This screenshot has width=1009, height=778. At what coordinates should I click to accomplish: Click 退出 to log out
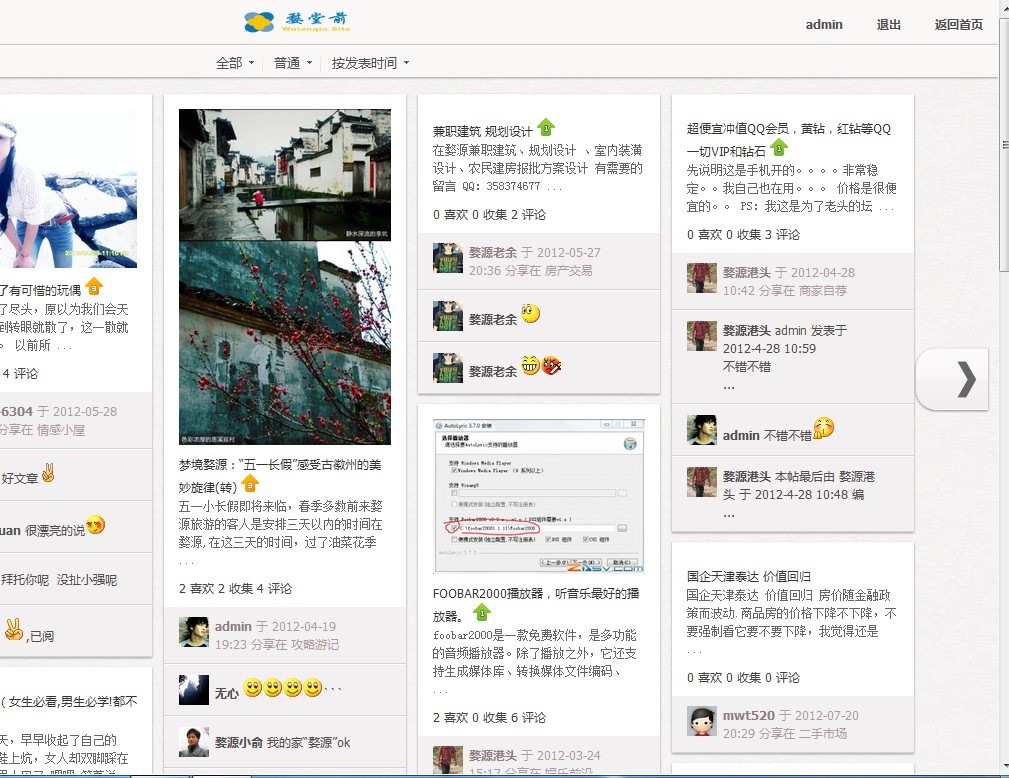coord(889,24)
